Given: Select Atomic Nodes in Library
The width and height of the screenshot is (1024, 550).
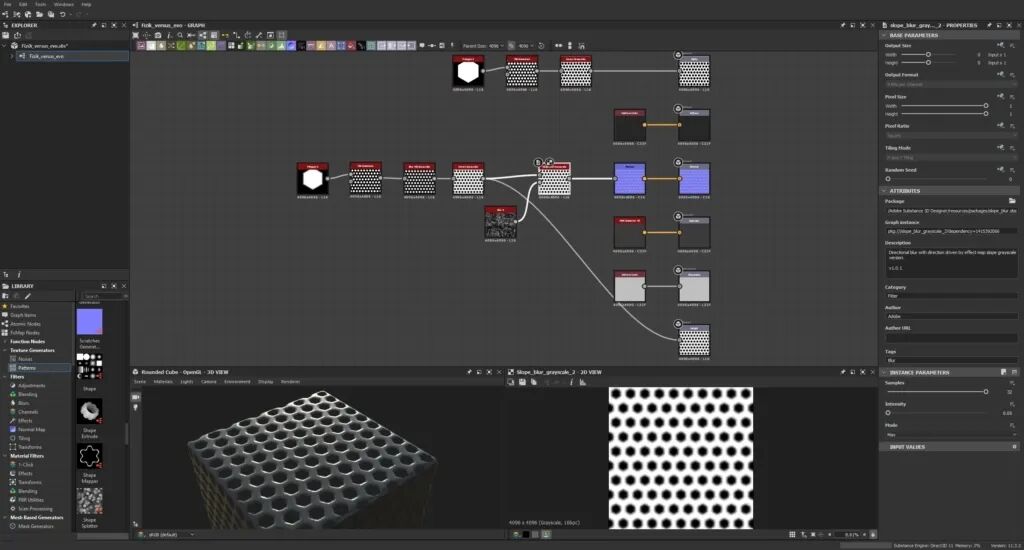Looking at the screenshot, I should coord(25,324).
